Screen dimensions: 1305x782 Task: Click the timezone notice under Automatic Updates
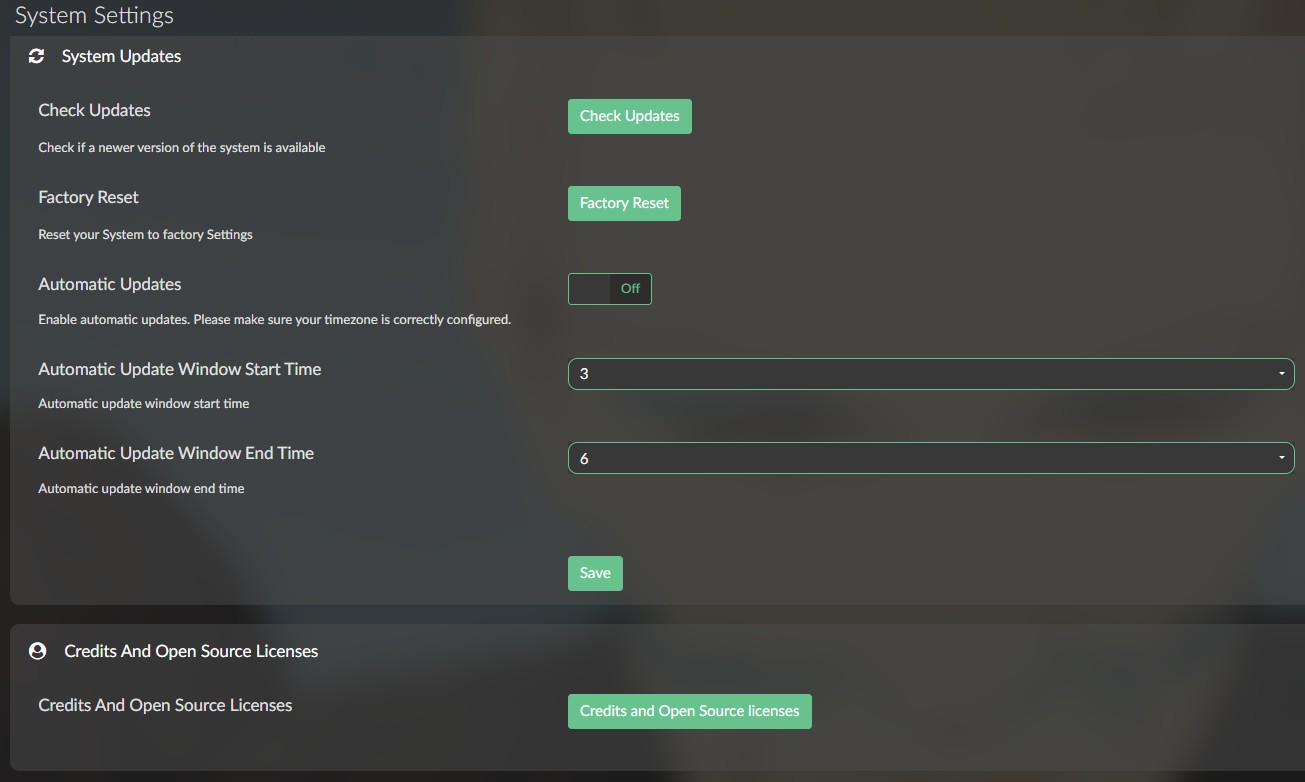click(274, 320)
